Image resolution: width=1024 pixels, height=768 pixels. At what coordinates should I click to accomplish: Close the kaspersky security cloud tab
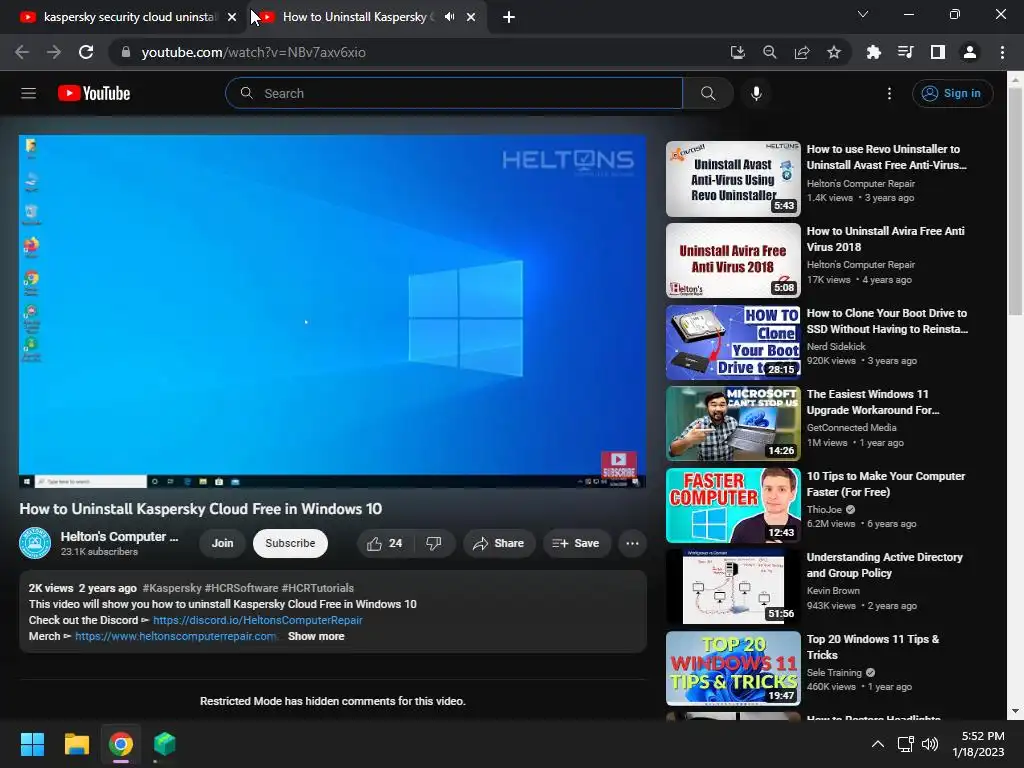(x=232, y=17)
